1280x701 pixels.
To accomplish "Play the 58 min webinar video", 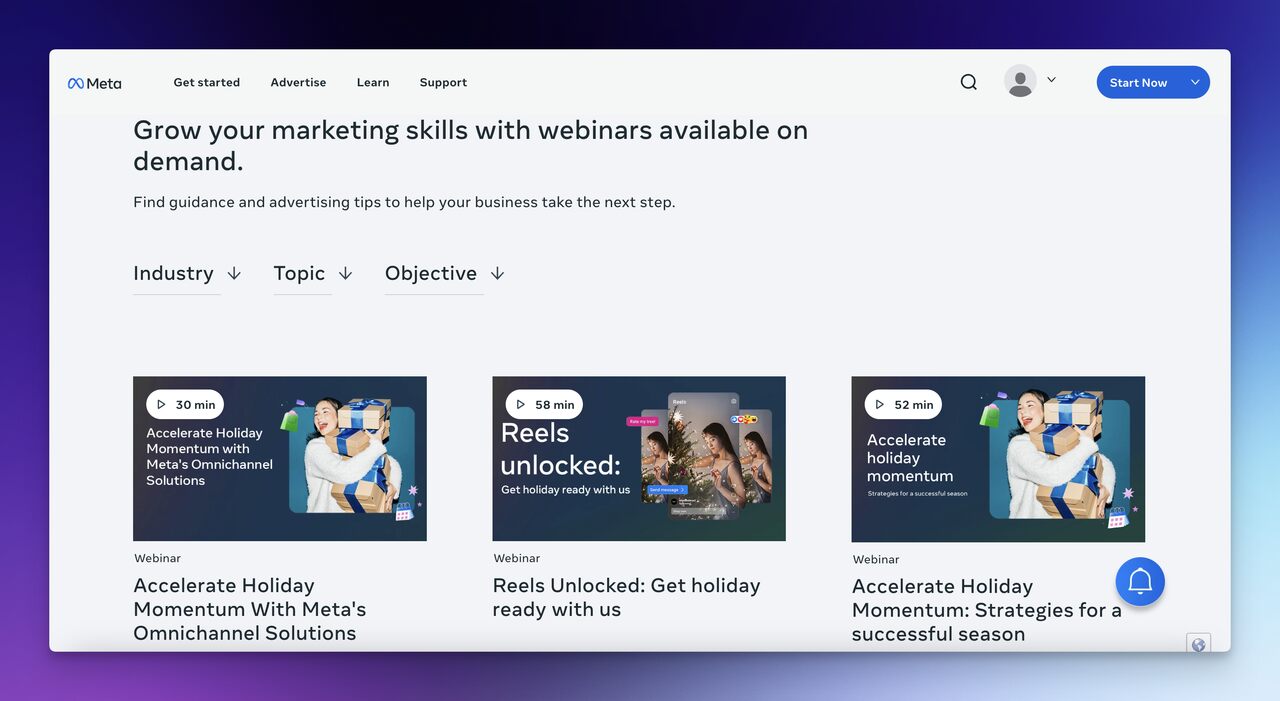I will pyautogui.click(x=544, y=404).
